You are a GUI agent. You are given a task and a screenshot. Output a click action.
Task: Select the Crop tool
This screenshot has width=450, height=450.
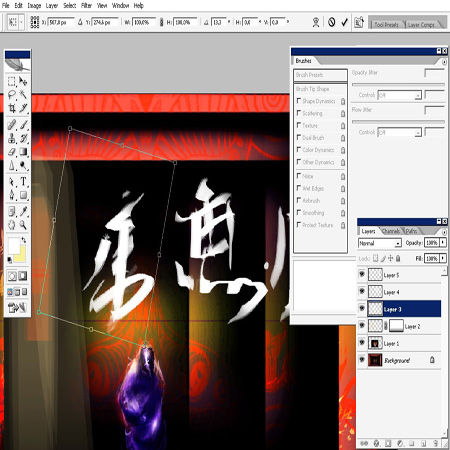coord(12,108)
